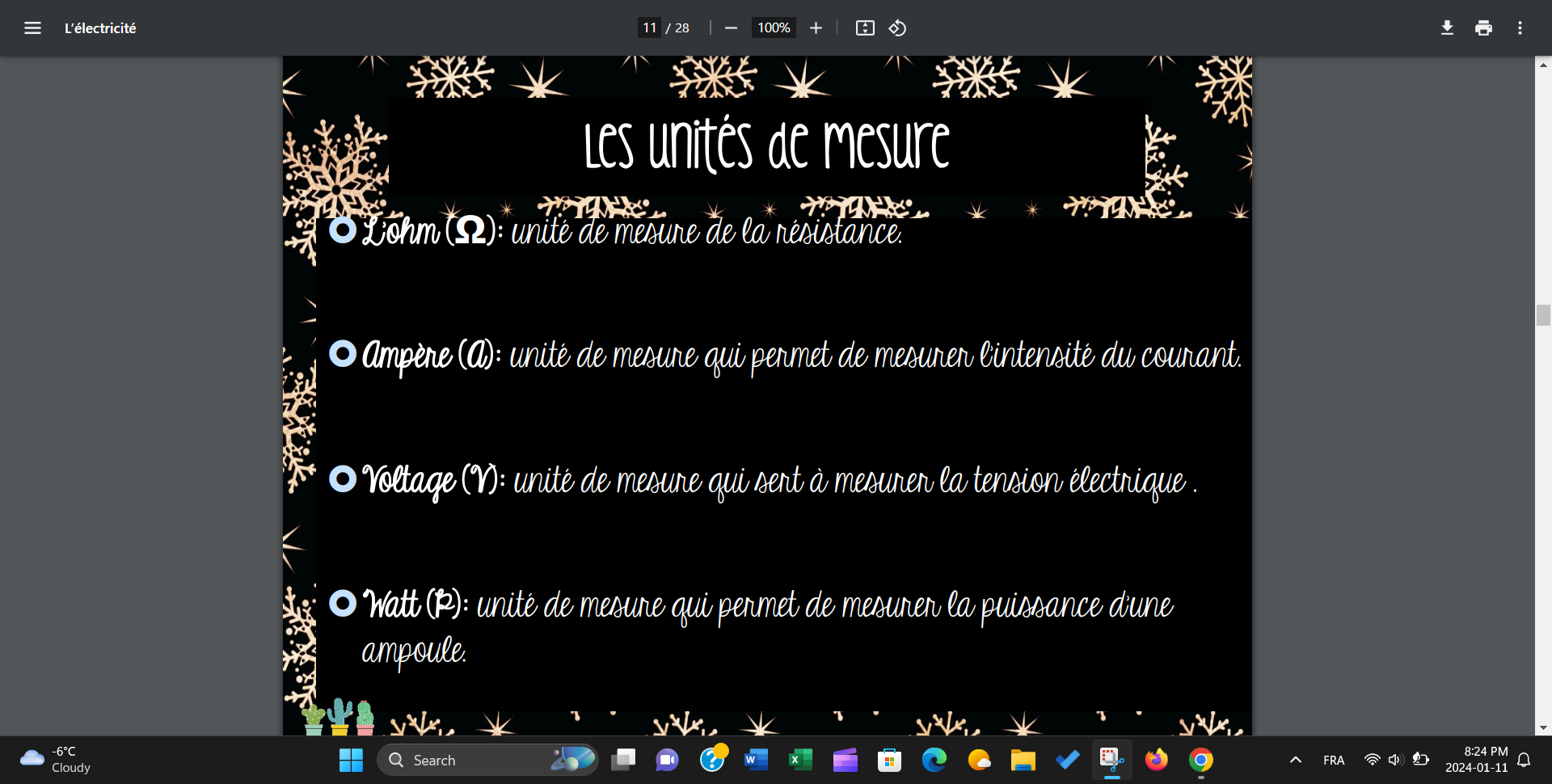The width and height of the screenshot is (1552, 784).
Task: Download the PDF file
Action: (1447, 28)
